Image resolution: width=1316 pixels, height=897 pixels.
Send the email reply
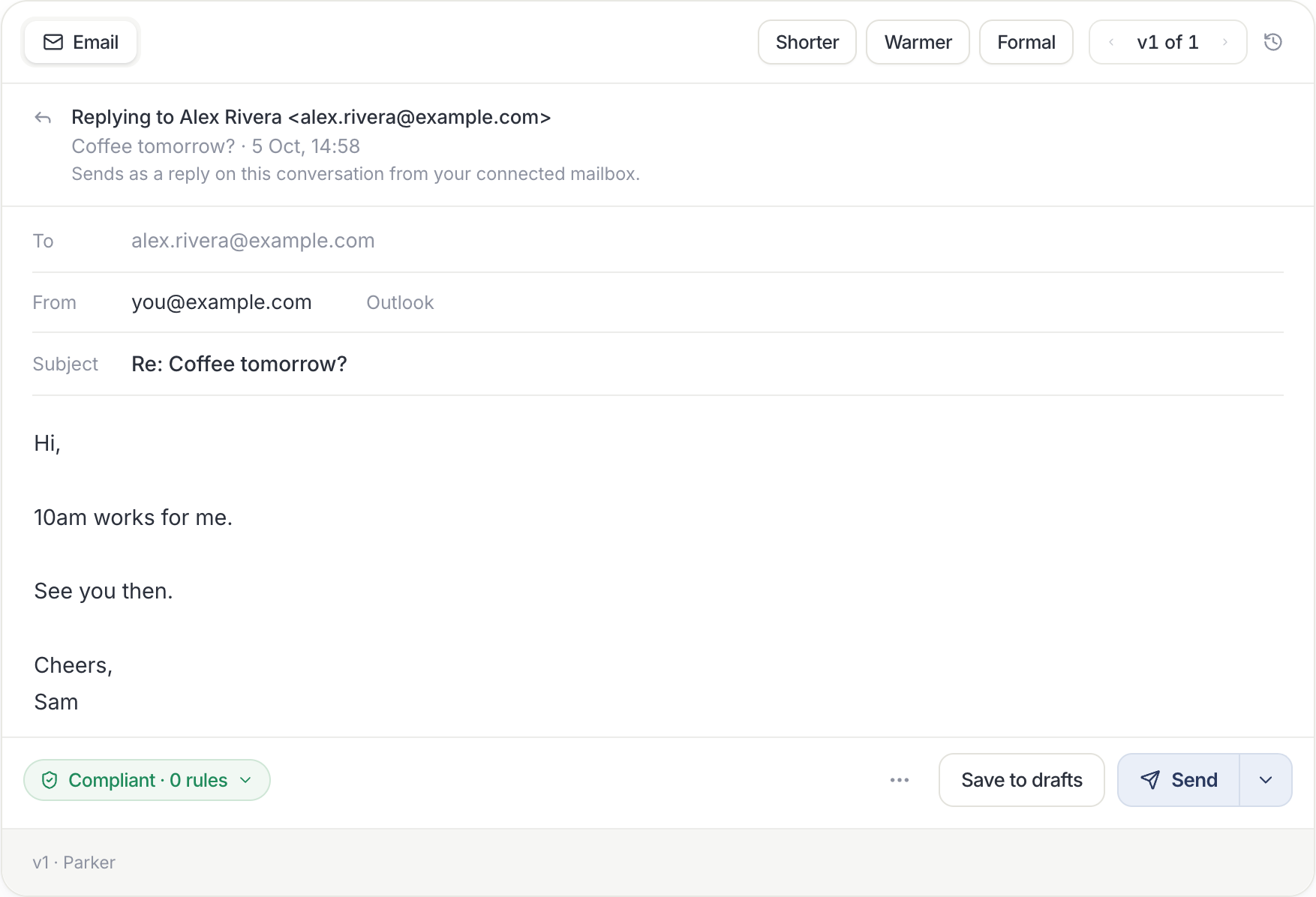point(1179,780)
